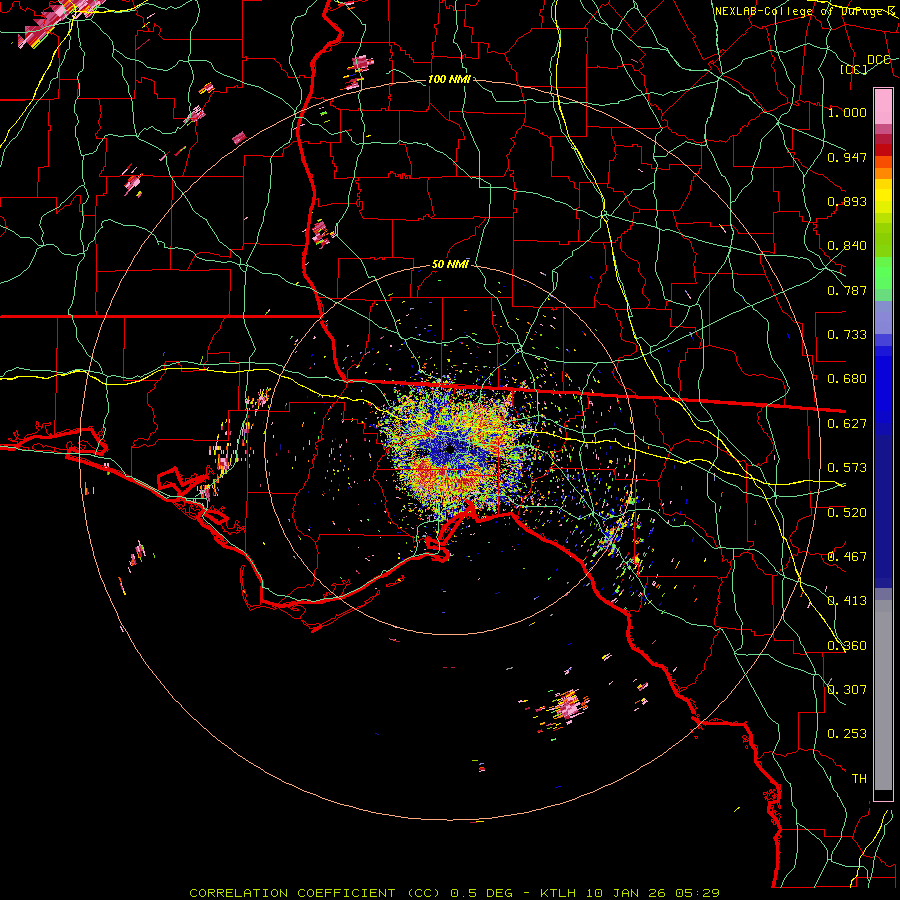900x900 pixels.
Task: Click the 1.000 value on the color scale
Action: [847, 112]
